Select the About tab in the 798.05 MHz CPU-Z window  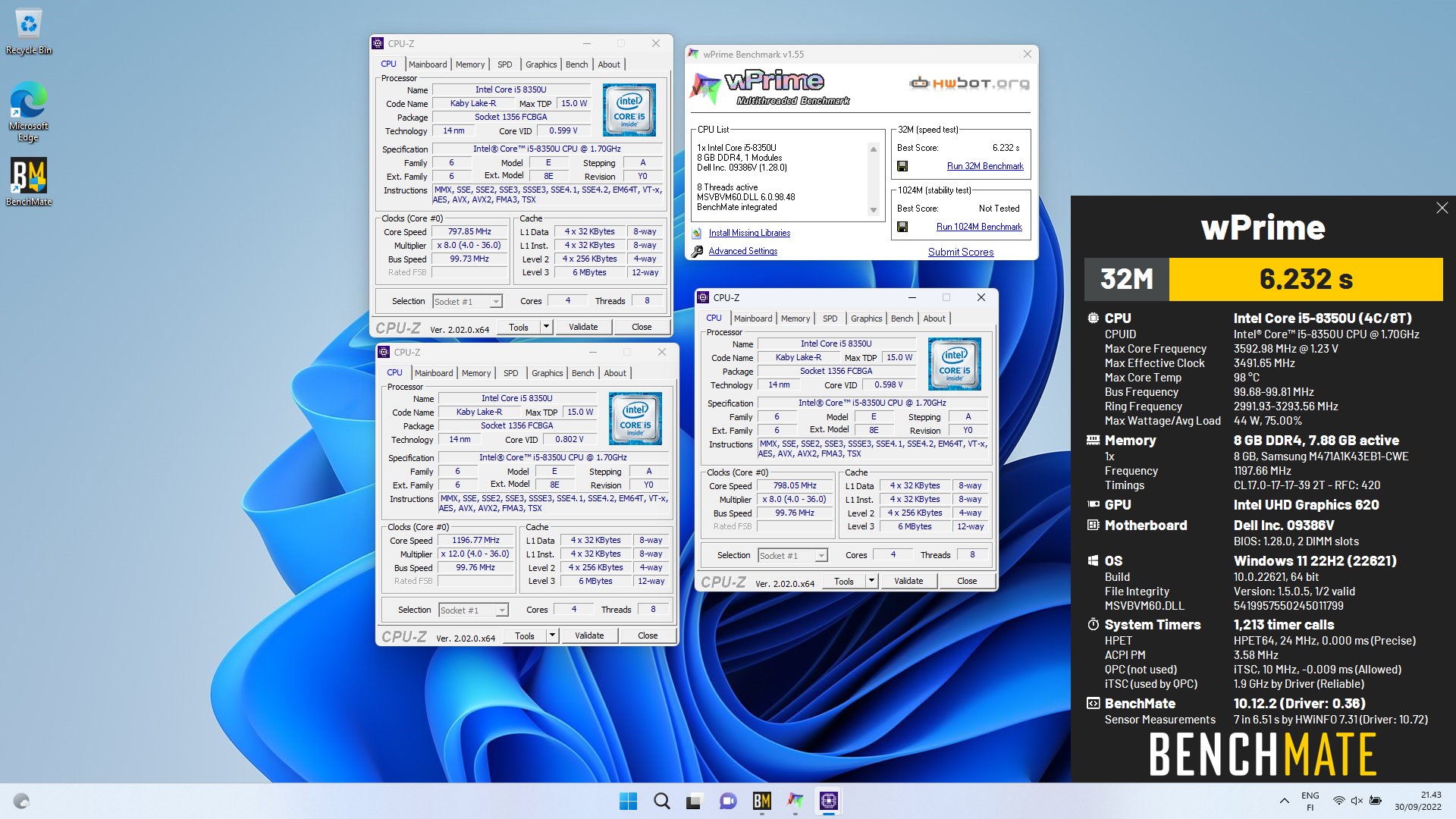pyautogui.click(x=934, y=318)
